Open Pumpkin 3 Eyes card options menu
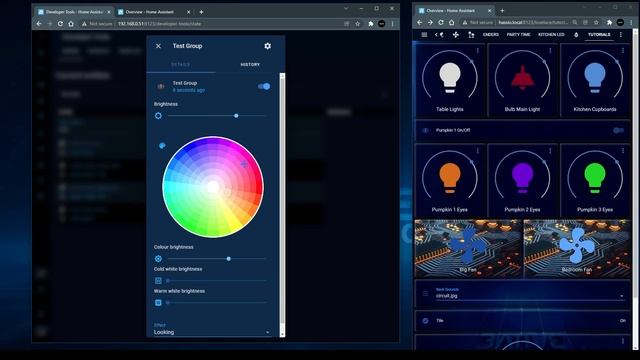The height and width of the screenshot is (360, 640). pos(623,151)
